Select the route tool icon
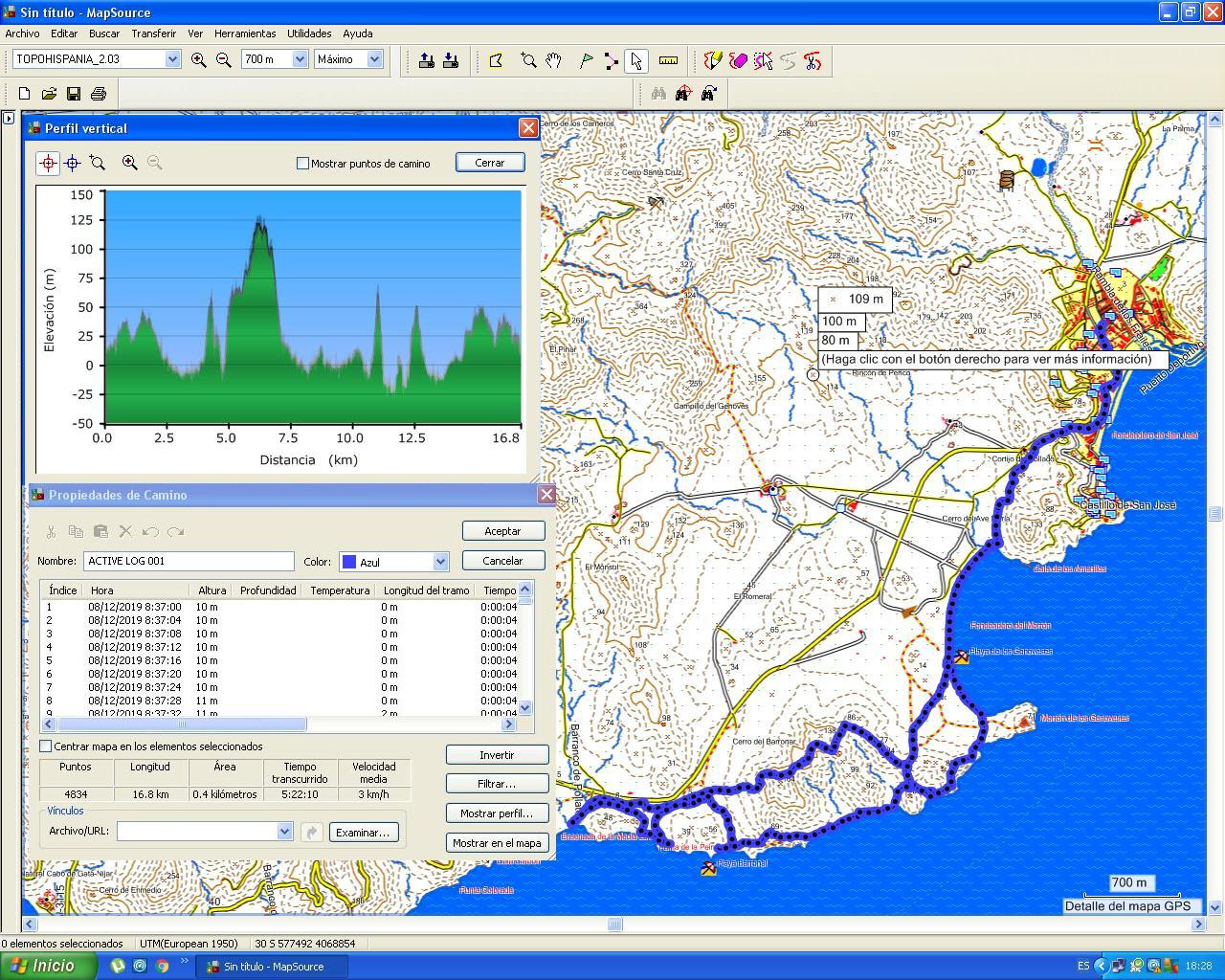This screenshot has width=1225, height=980. click(611, 60)
